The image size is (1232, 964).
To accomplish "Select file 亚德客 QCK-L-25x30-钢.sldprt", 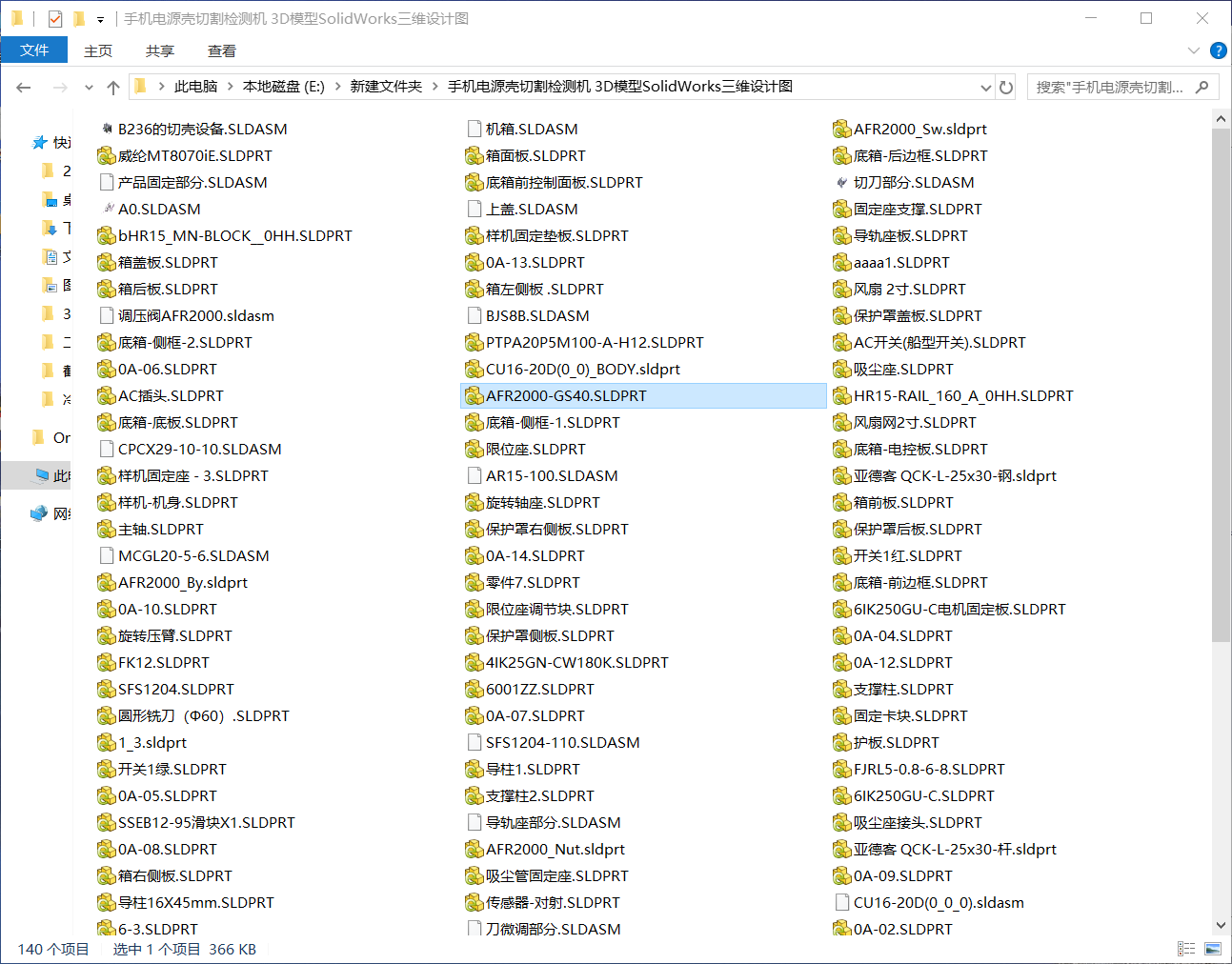I will click(945, 475).
